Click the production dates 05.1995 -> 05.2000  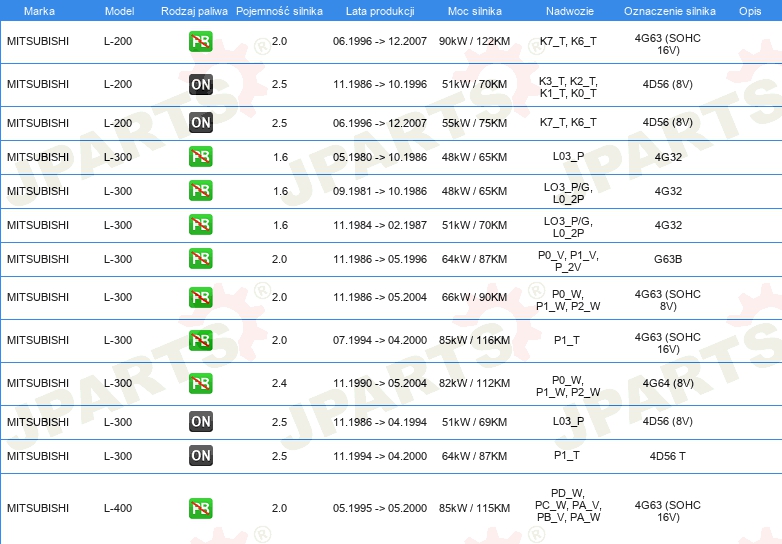click(380, 508)
